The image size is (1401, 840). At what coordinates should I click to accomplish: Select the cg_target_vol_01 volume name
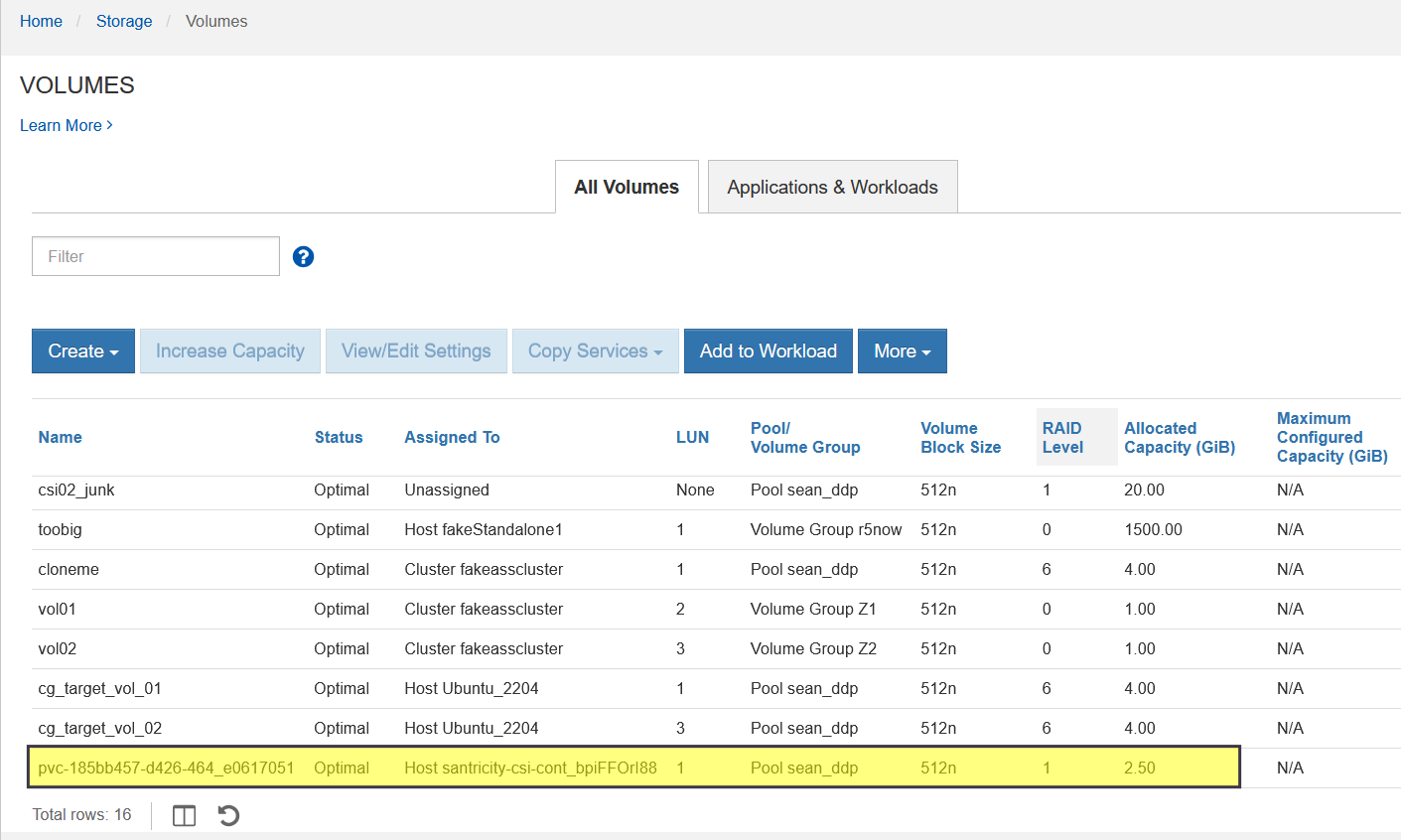pos(100,689)
